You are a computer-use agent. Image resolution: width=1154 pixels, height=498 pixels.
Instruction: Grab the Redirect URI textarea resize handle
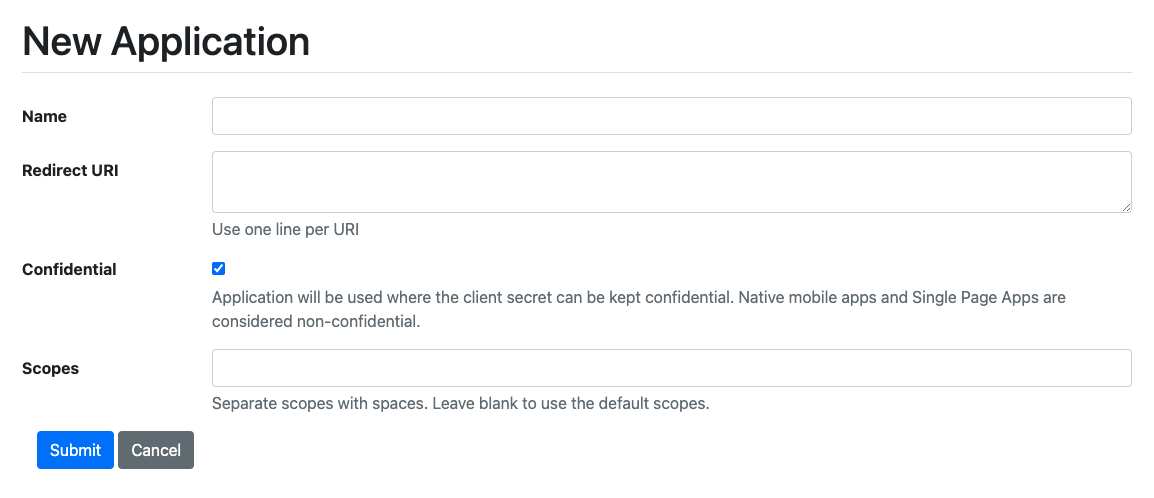(x=1126, y=207)
